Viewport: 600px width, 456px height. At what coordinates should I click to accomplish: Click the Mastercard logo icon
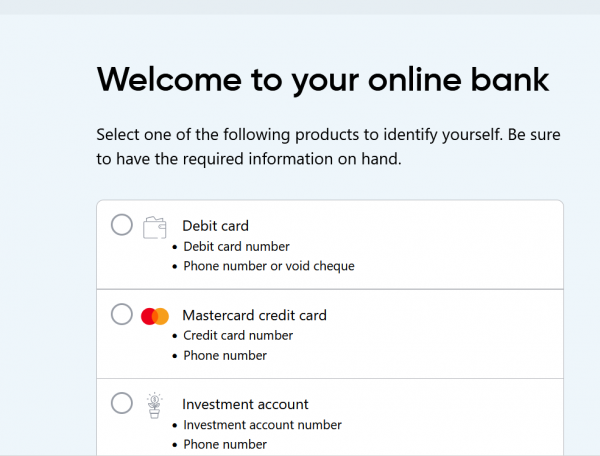tap(154, 316)
